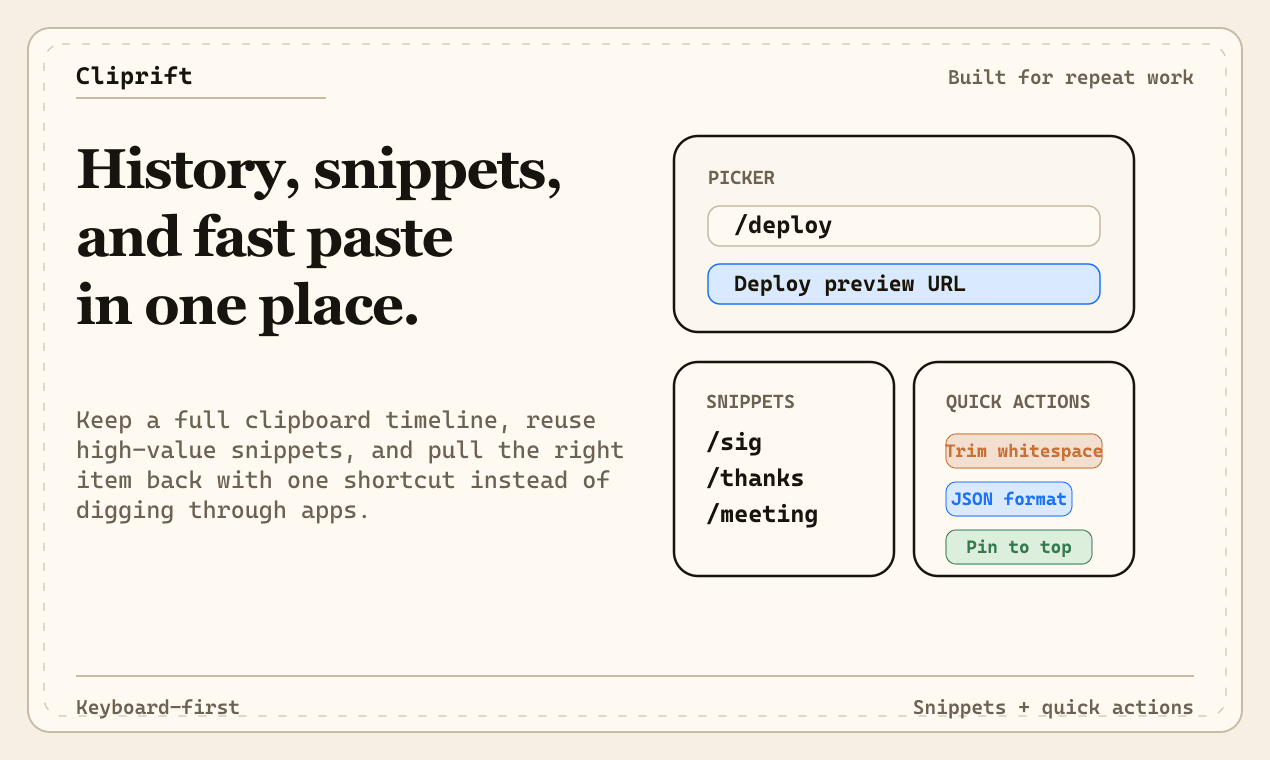Insert the /meeting snippet

(x=762, y=514)
